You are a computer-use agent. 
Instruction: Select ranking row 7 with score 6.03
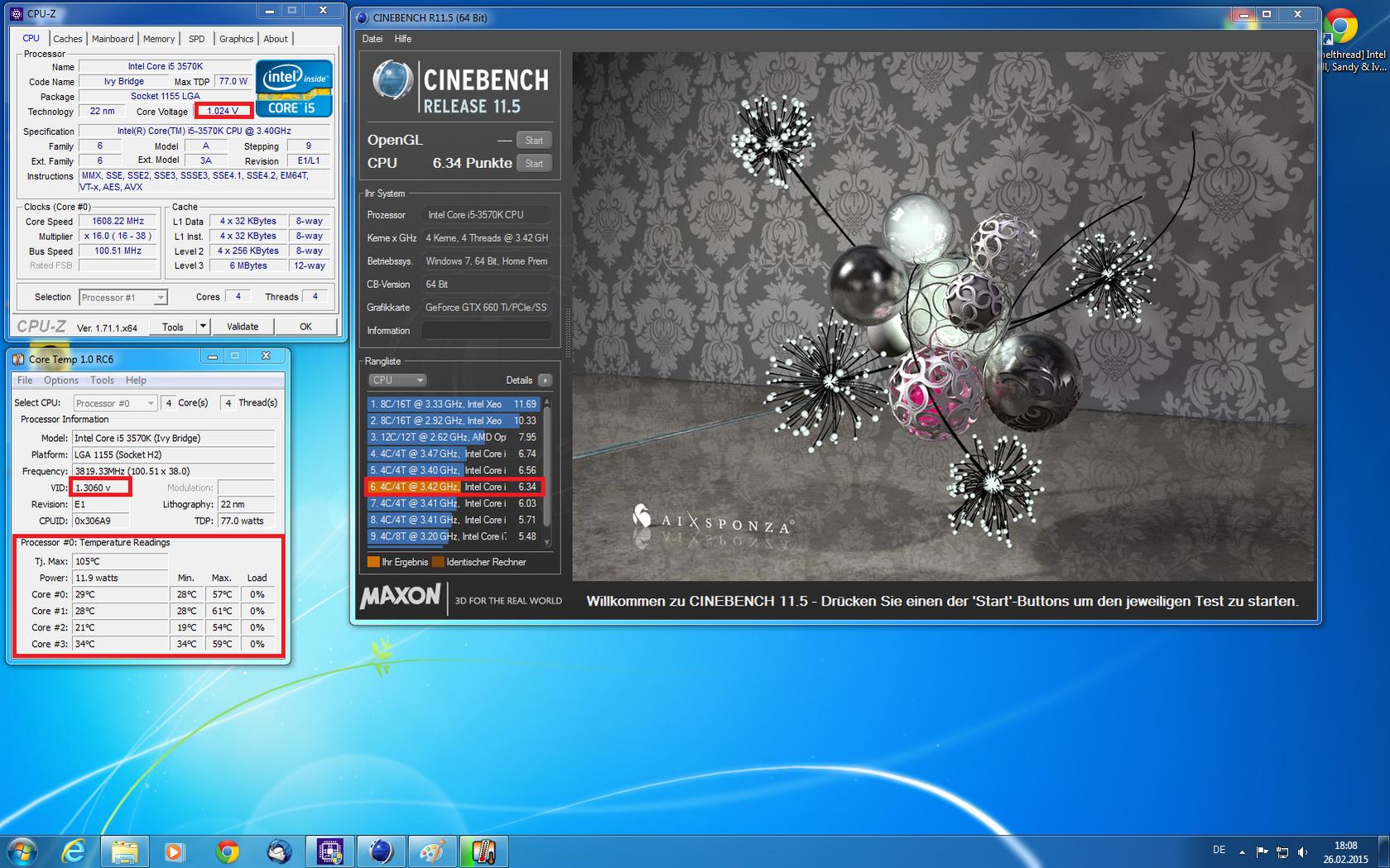453,504
